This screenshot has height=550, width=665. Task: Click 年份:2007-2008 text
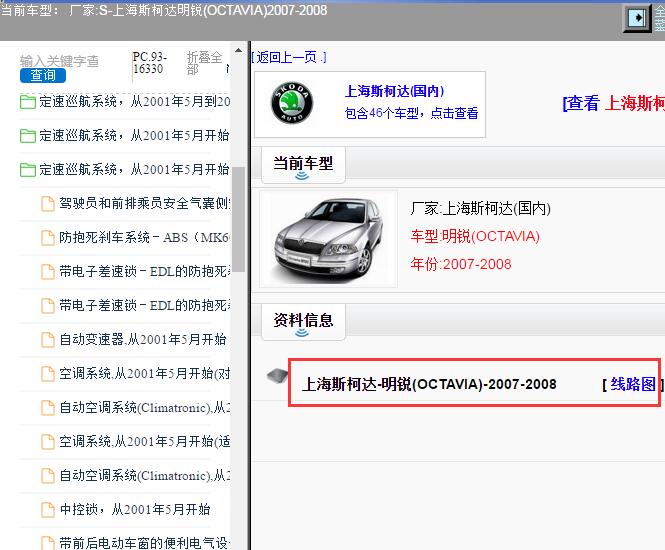click(x=461, y=265)
